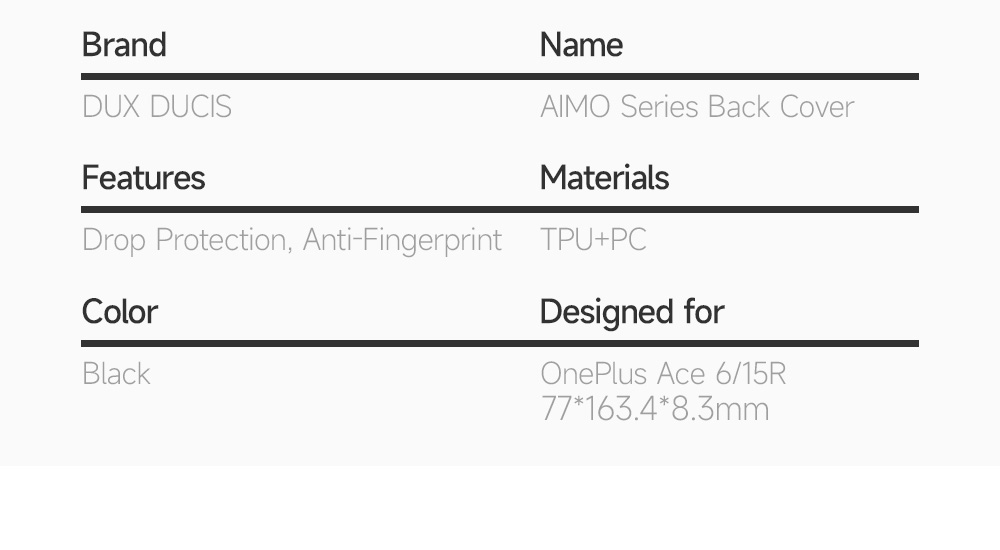Click the Drop Protection feature text

click(x=184, y=240)
